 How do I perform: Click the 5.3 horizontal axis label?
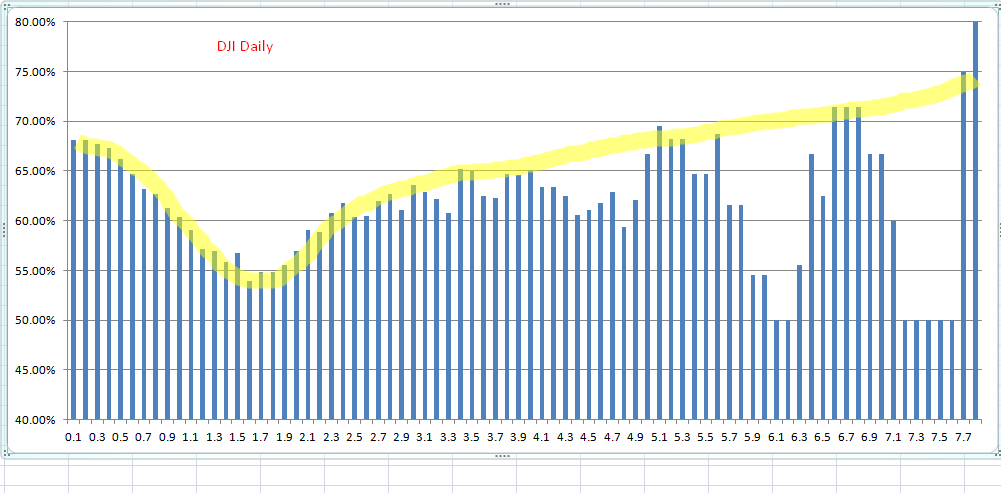[683, 437]
